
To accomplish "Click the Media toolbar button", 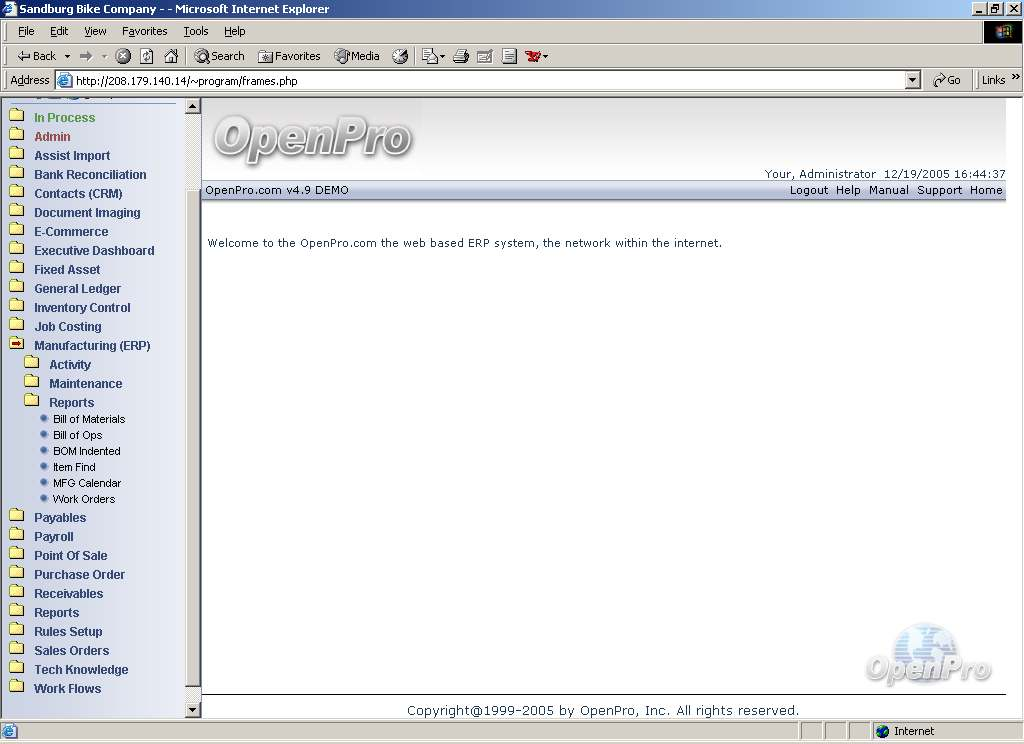I will point(357,56).
